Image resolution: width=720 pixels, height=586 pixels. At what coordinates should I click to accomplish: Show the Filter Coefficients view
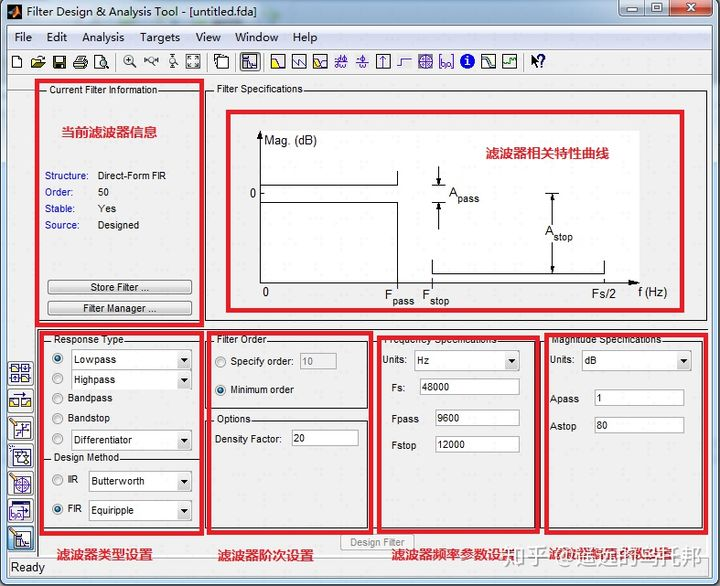446,62
